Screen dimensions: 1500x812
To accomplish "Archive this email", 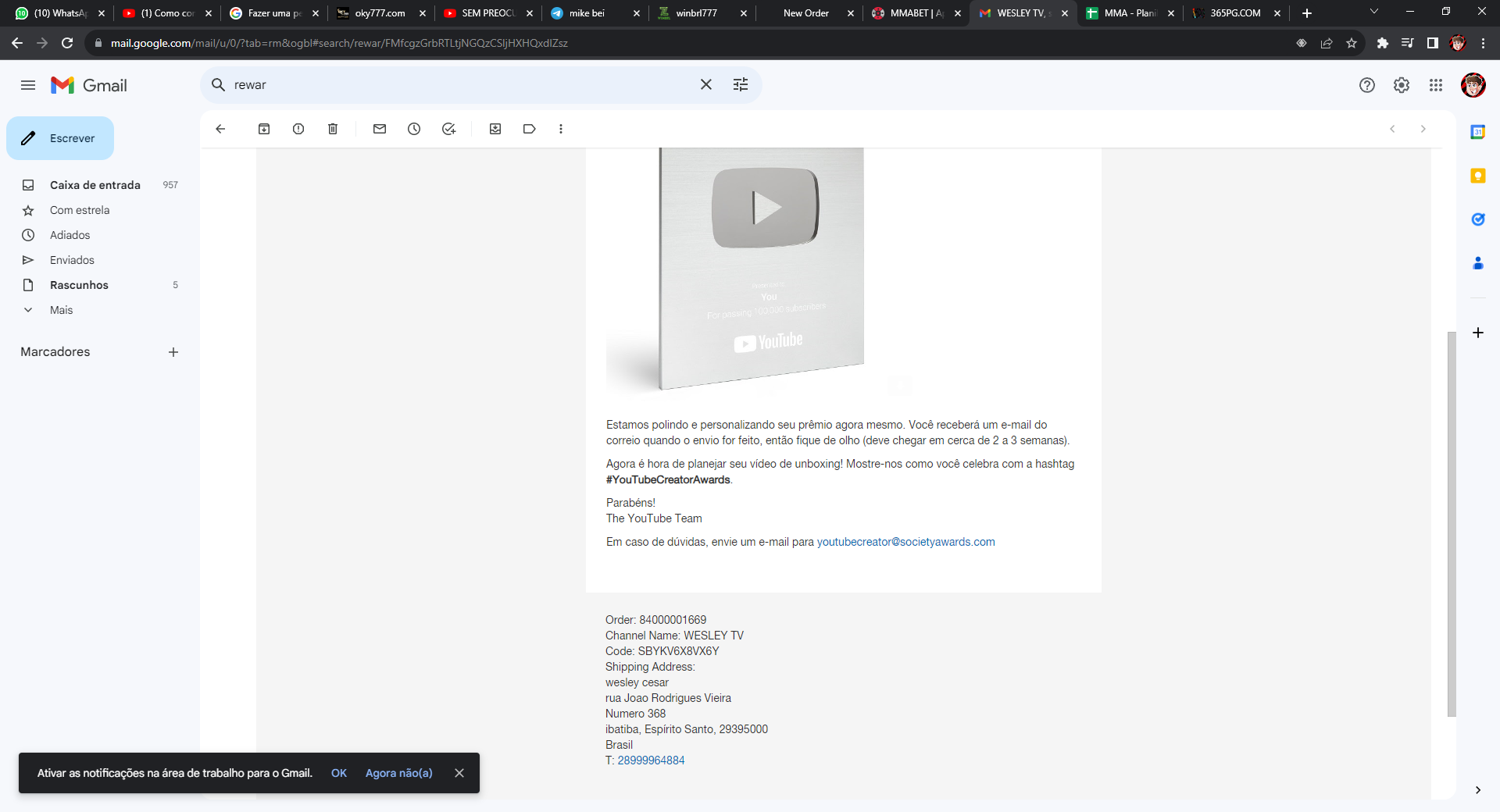I will (x=264, y=129).
